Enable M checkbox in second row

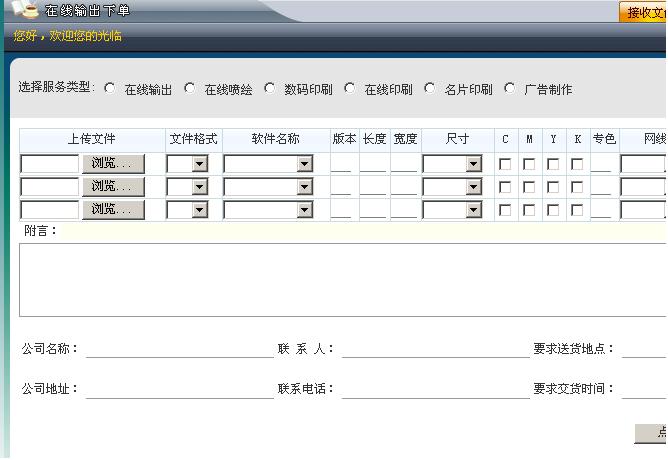coord(529,187)
